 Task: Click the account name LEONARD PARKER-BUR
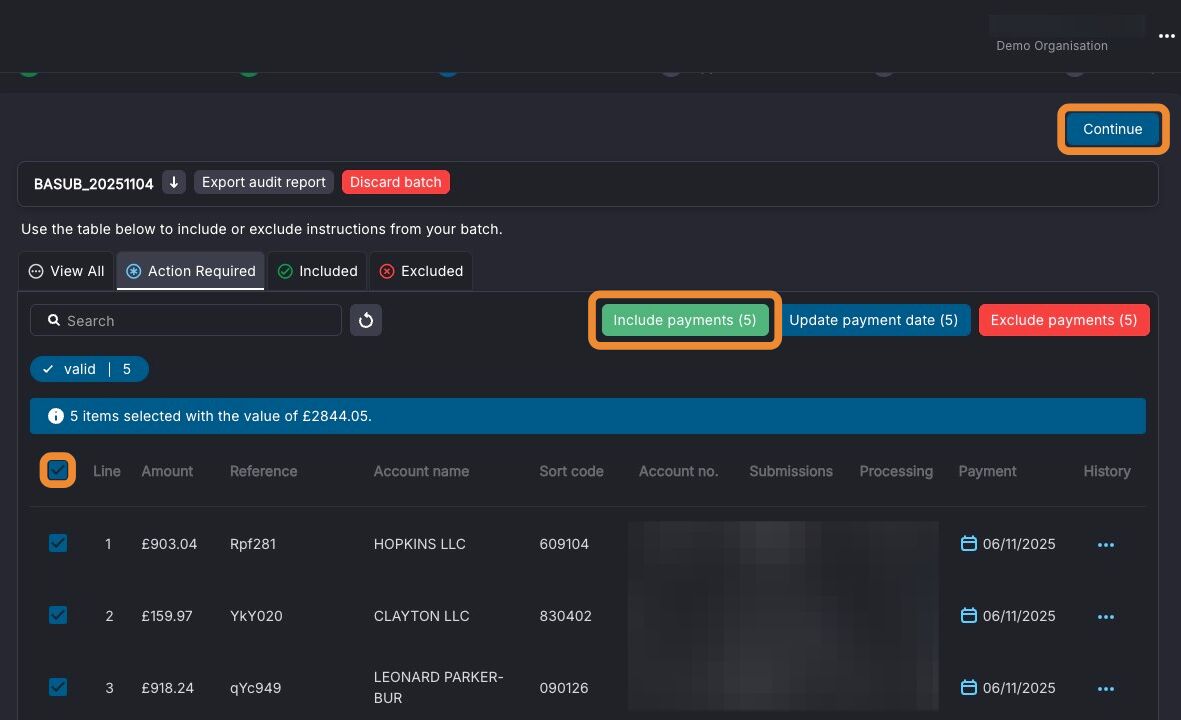tap(438, 688)
